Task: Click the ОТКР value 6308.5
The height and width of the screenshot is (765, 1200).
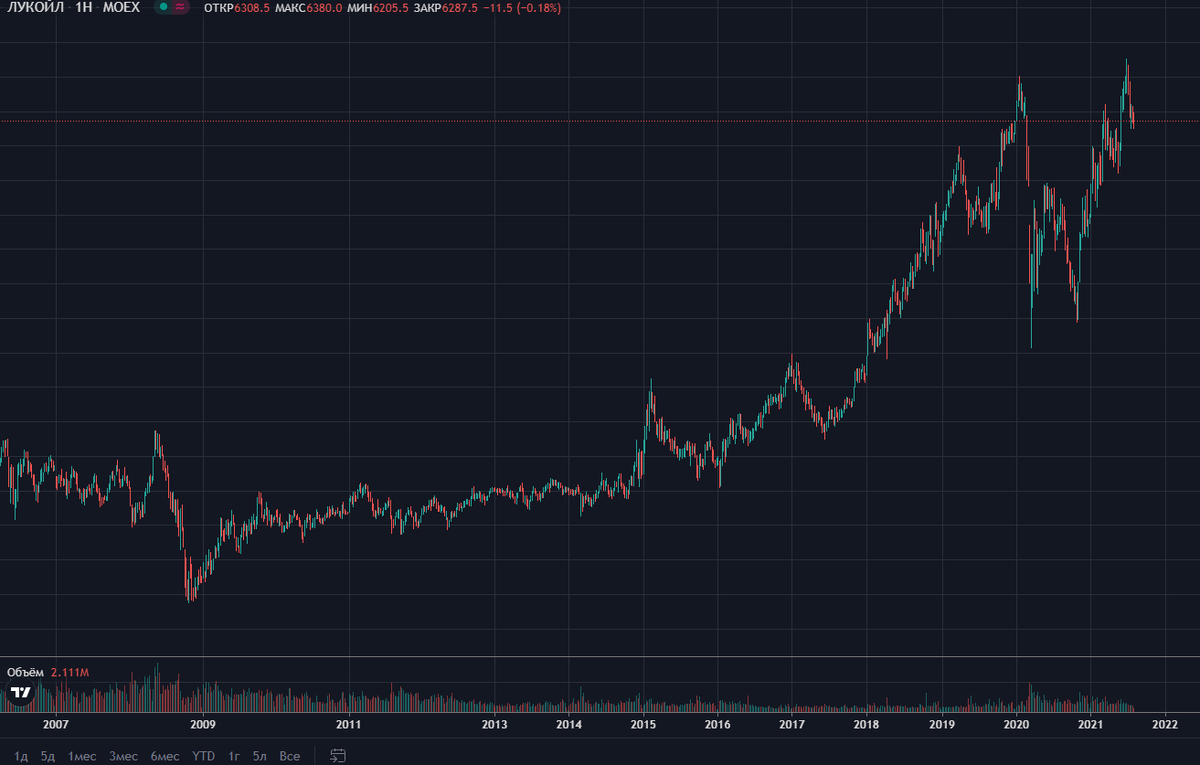Action: (x=251, y=7)
